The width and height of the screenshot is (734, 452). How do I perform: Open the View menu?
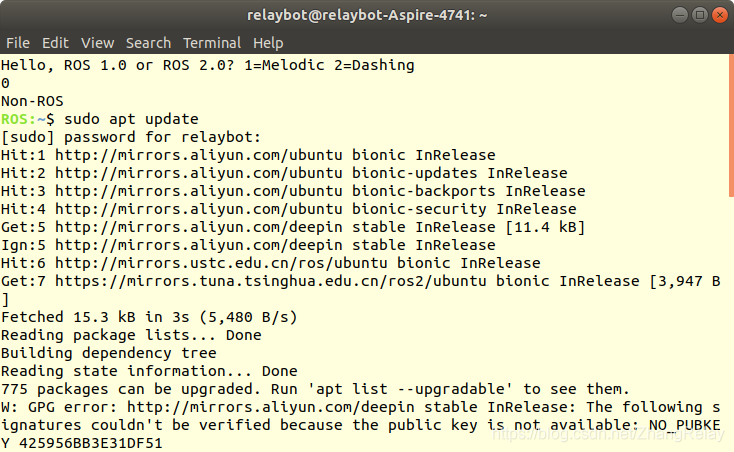click(x=97, y=43)
